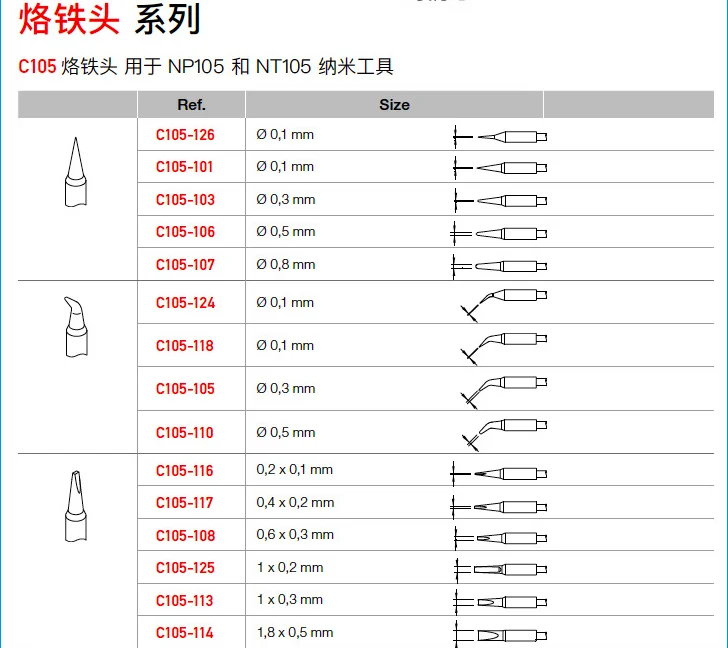The width and height of the screenshot is (728, 648).
Task: Click size Ø 0,5 mm for C105-110
Action: click(x=286, y=433)
